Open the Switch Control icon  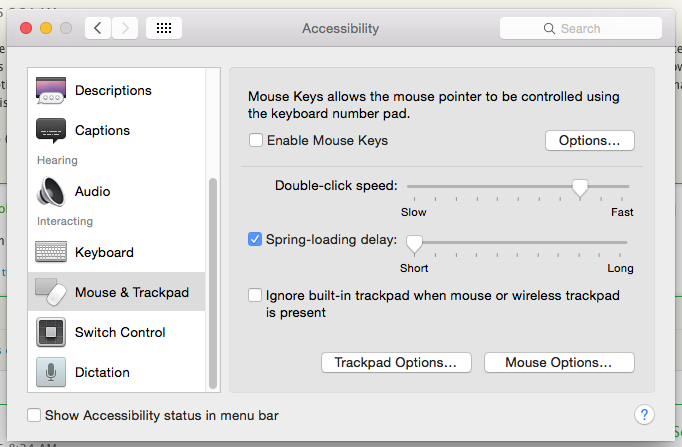(51, 332)
